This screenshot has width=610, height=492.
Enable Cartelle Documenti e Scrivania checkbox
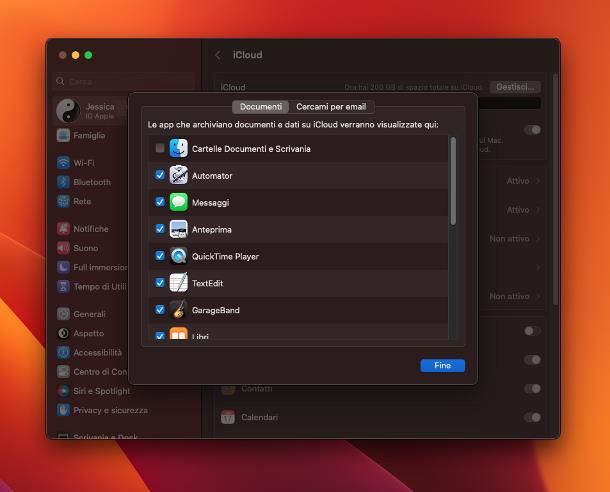point(160,148)
